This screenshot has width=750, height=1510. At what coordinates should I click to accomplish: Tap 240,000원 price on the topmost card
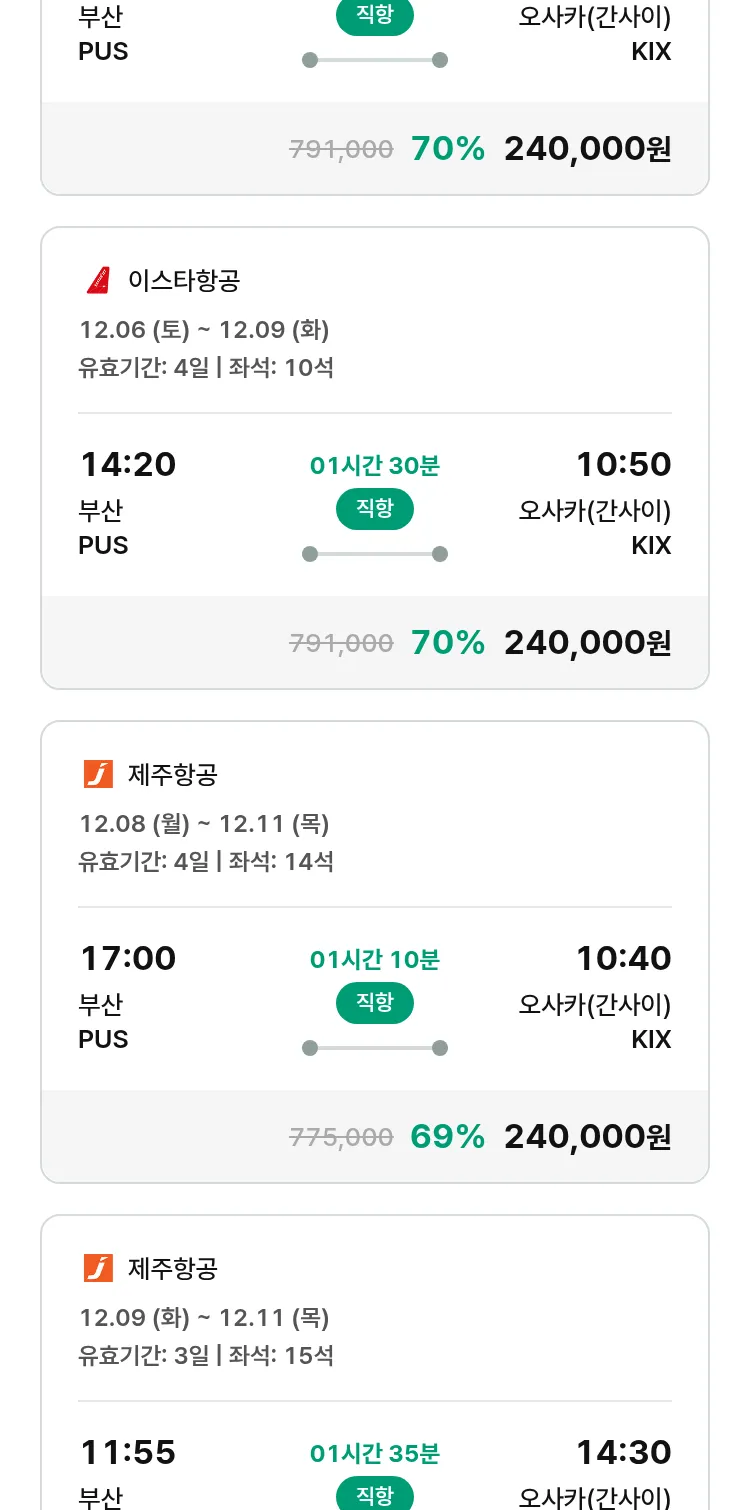pyautogui.click(x=587, y=149)
